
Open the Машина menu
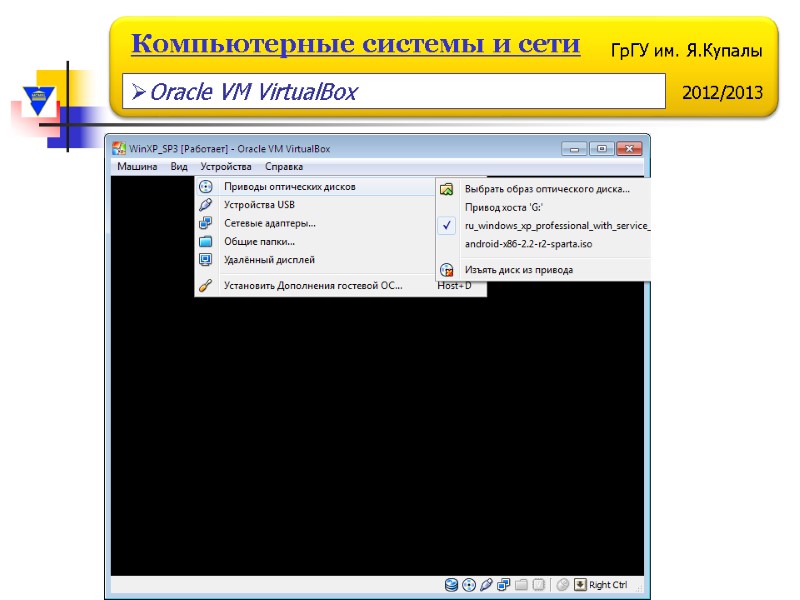[x=137, y=166]
